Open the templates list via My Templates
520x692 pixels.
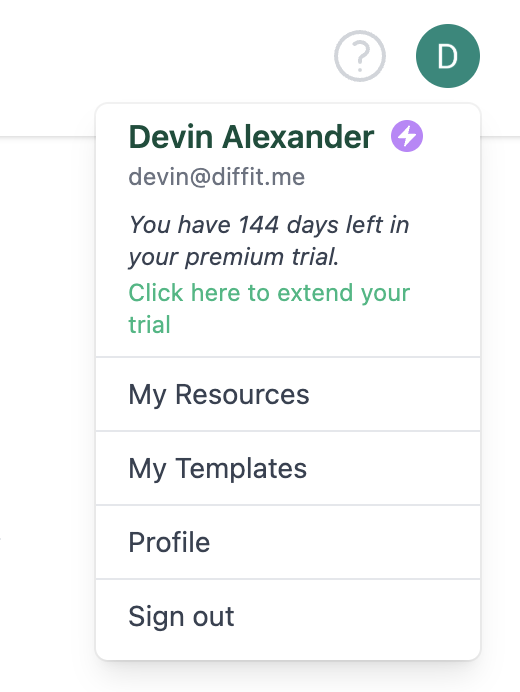tap(288, 468)
